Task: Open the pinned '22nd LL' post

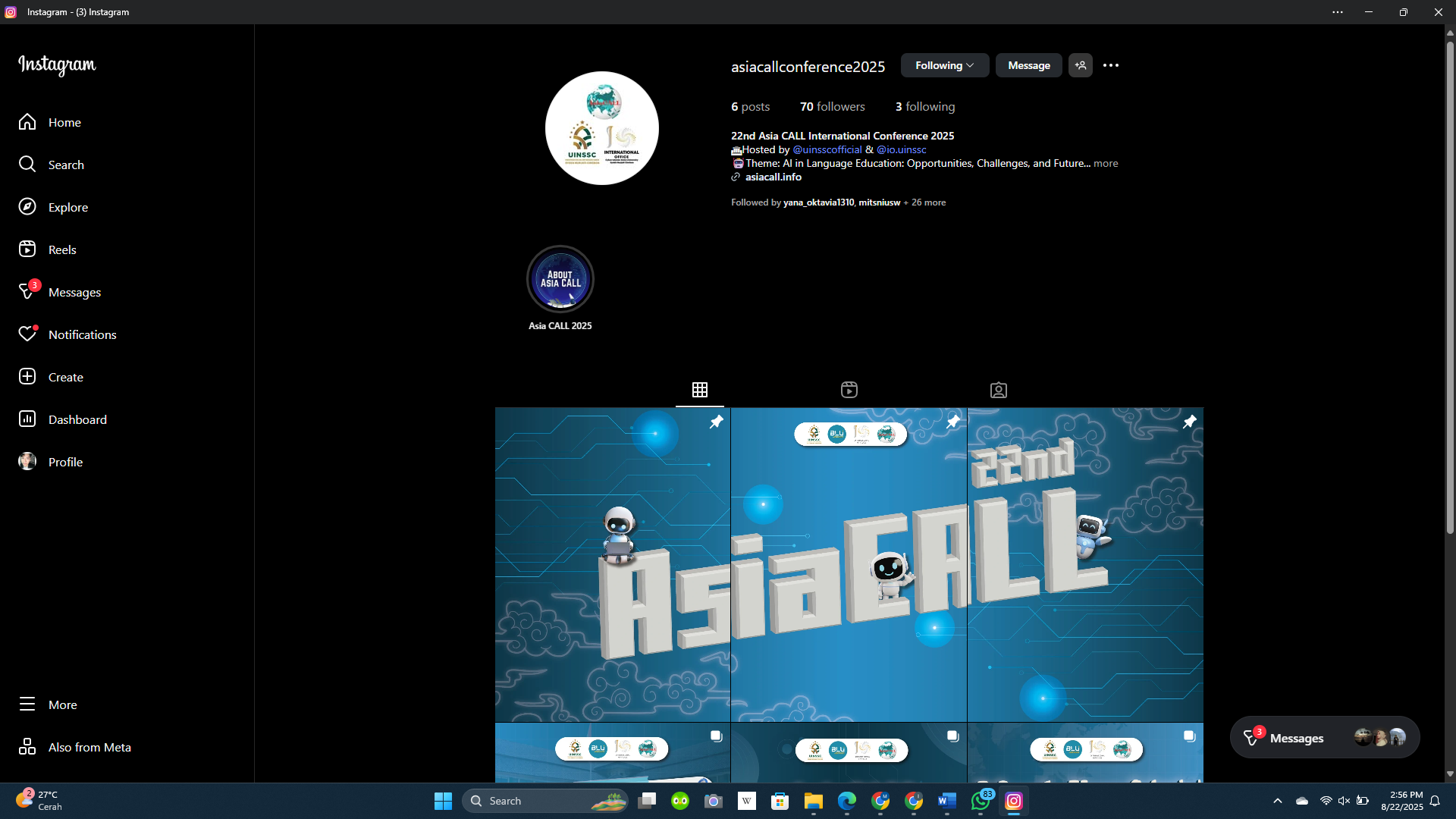Action: coord(1086,565)
